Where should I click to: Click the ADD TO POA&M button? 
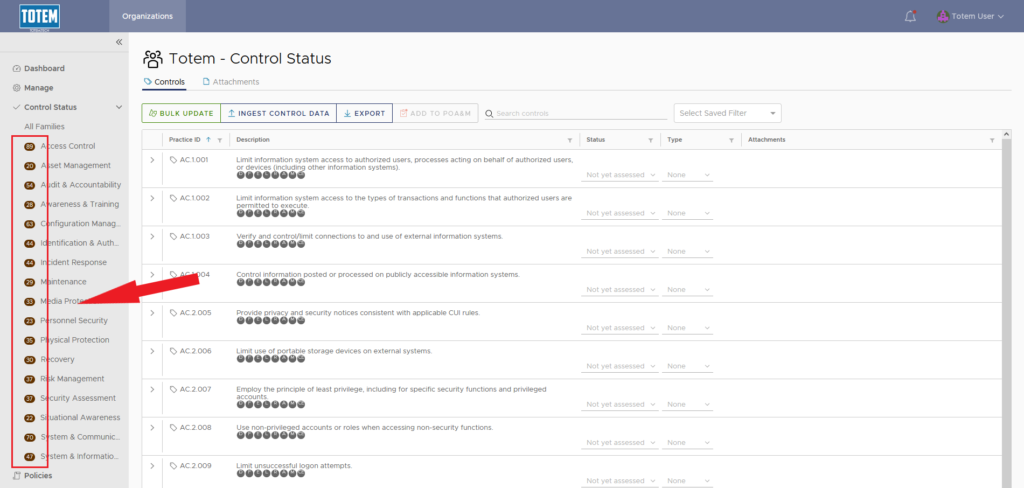point(436,113)
